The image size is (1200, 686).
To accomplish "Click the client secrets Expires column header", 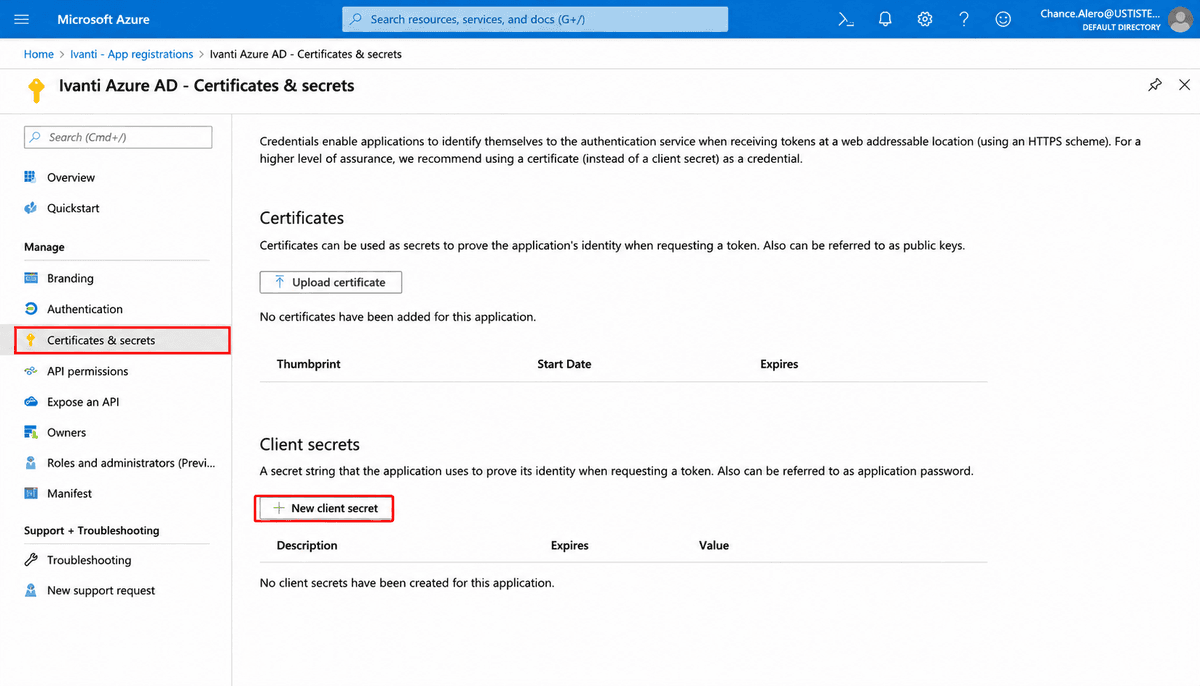I will click(569, 545).
